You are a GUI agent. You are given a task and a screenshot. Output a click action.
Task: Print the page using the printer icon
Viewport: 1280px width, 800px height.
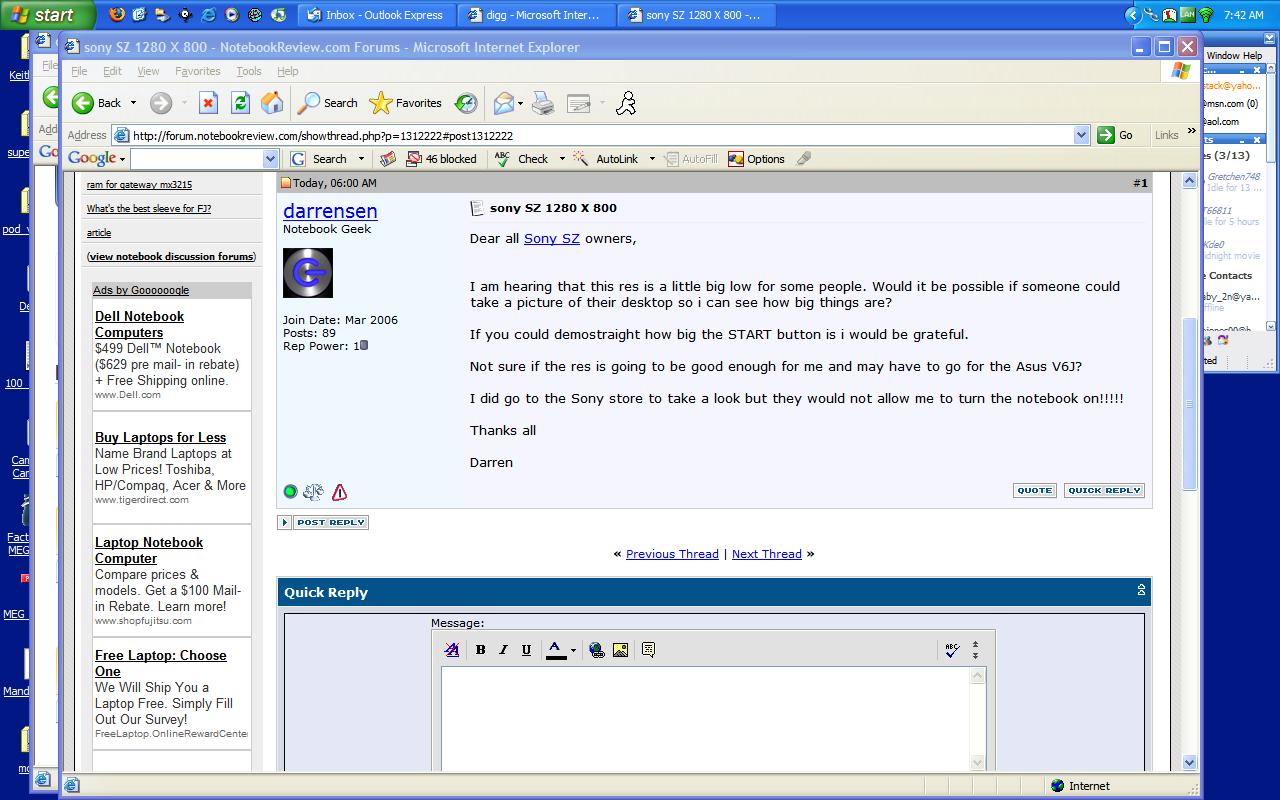(543, 103)
